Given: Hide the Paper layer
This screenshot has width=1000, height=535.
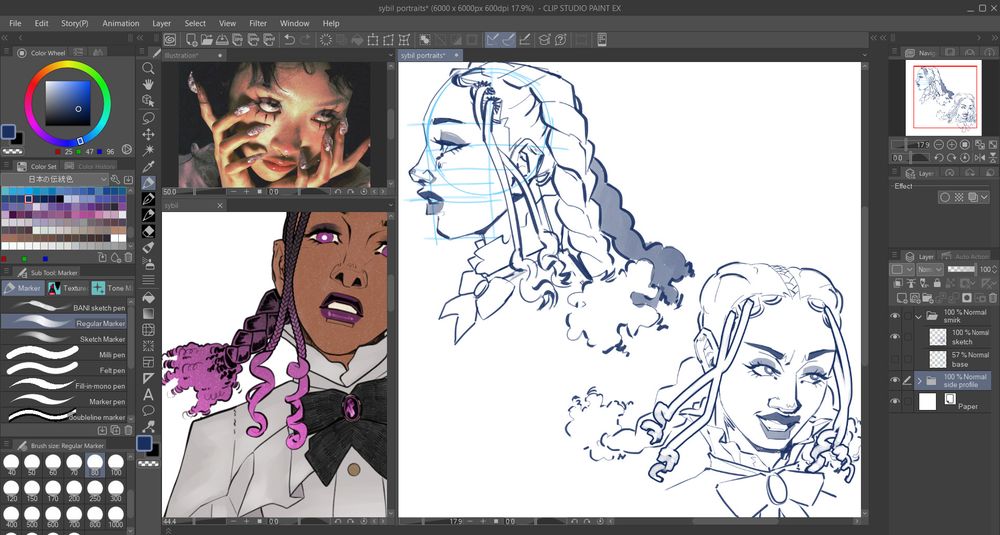Looking at the screenshot, I should tap(895, 401).
